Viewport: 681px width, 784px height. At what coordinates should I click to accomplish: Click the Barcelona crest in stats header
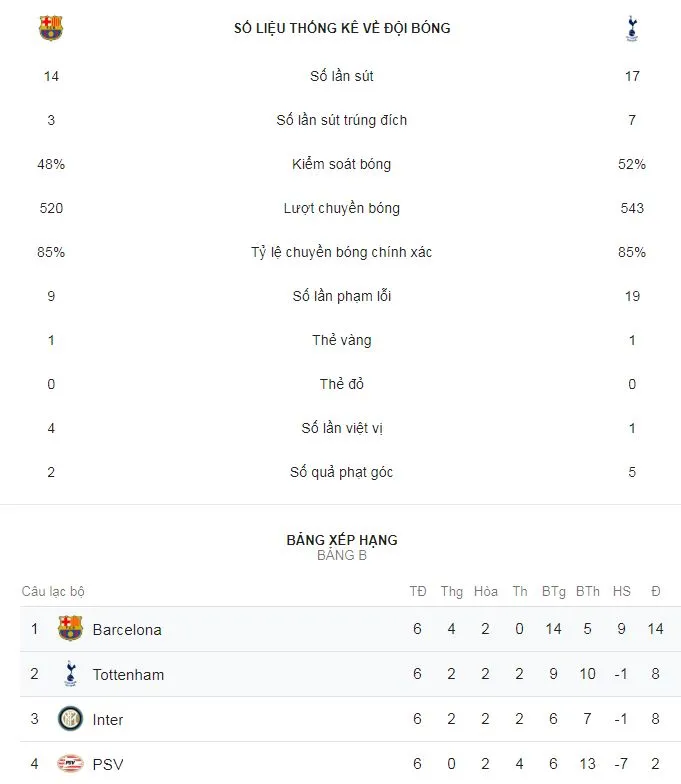tap(51, 29)
